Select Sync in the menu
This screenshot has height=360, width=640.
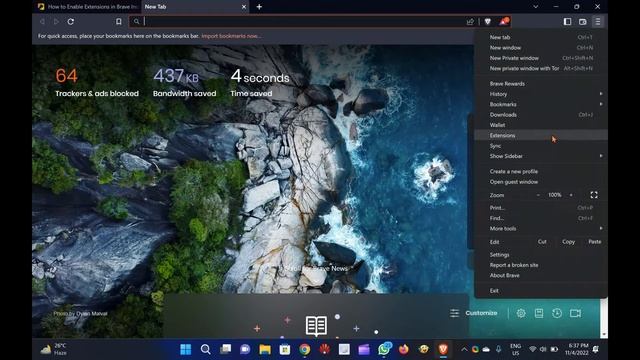tap(541, 146)
